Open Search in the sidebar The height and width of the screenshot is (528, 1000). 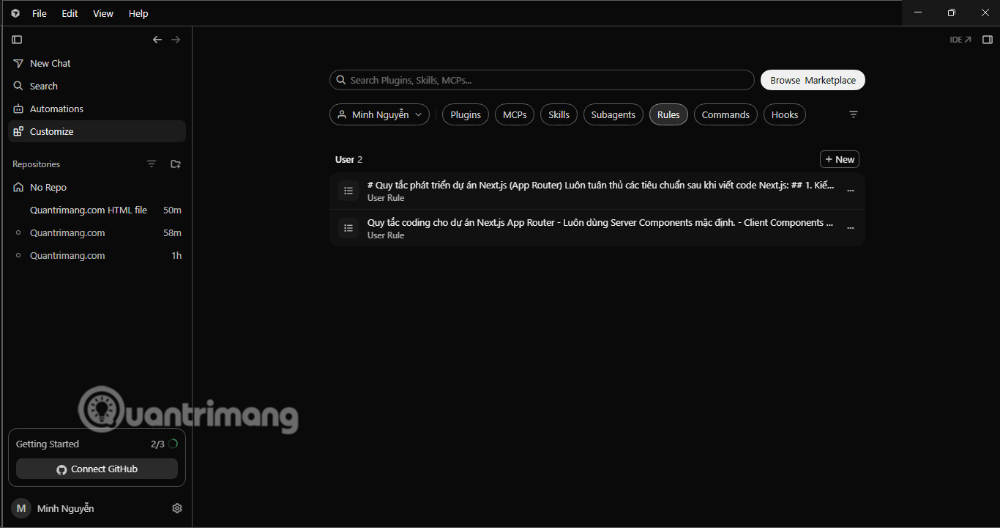97,86
